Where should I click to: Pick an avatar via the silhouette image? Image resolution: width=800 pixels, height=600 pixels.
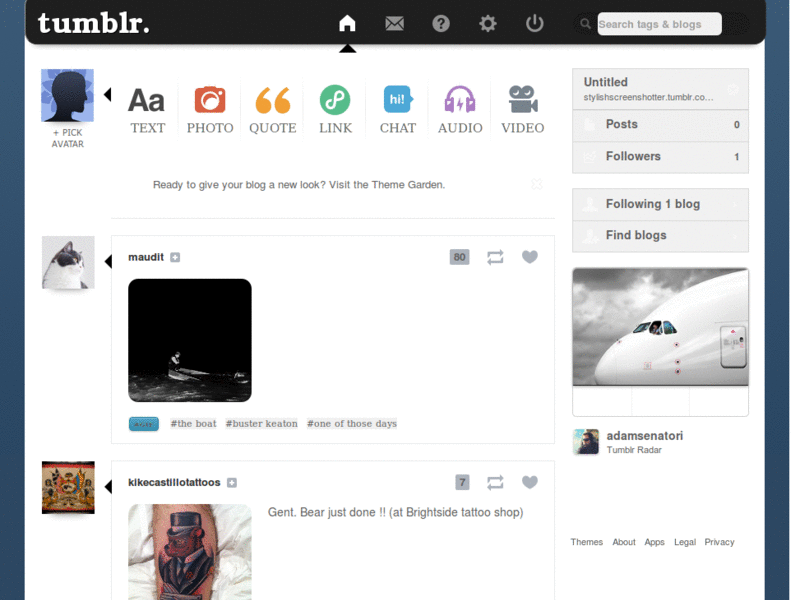coord(67,95)
